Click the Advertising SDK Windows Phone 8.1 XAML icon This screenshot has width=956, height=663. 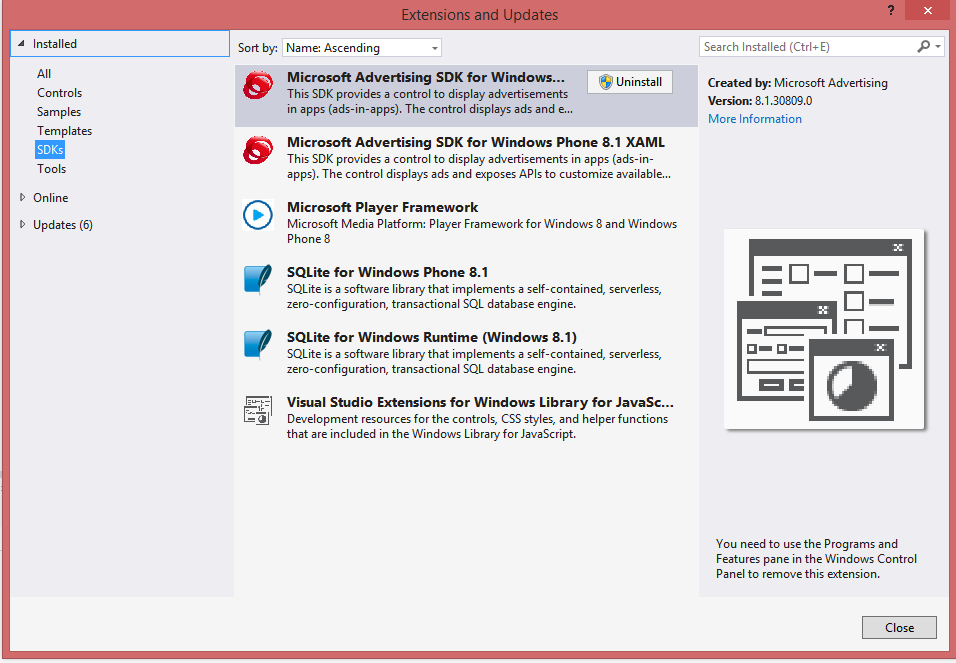(258, 150)
